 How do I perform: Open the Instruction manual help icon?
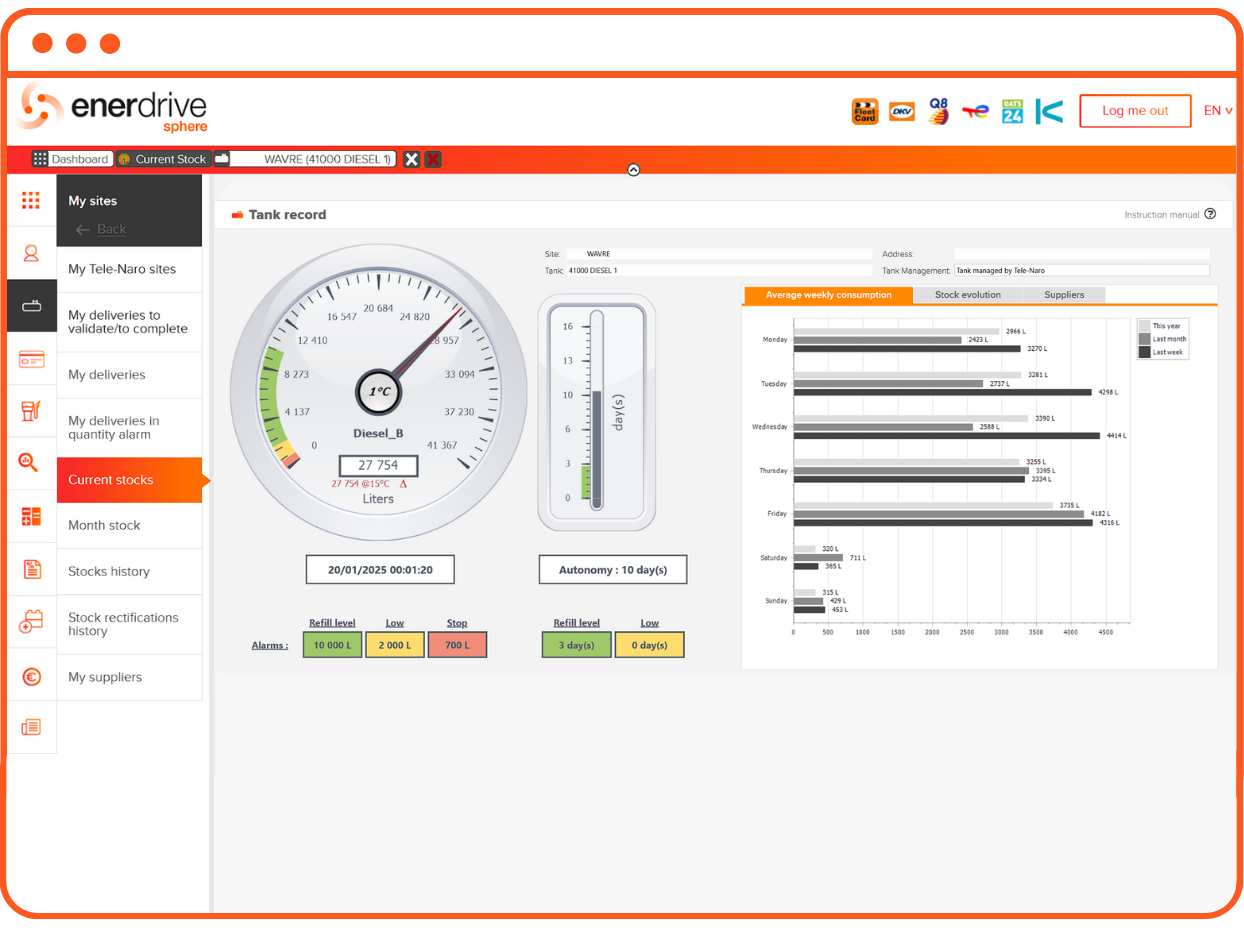pos(1210,214)
